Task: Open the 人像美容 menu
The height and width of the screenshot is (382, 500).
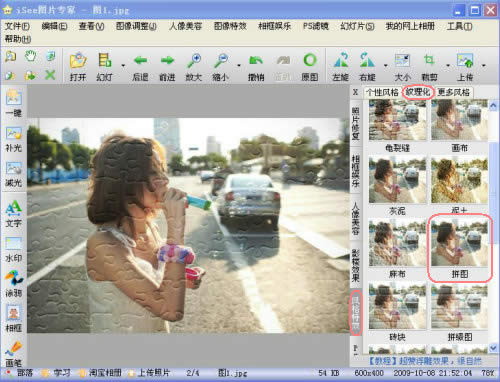Action: (185, 26)
